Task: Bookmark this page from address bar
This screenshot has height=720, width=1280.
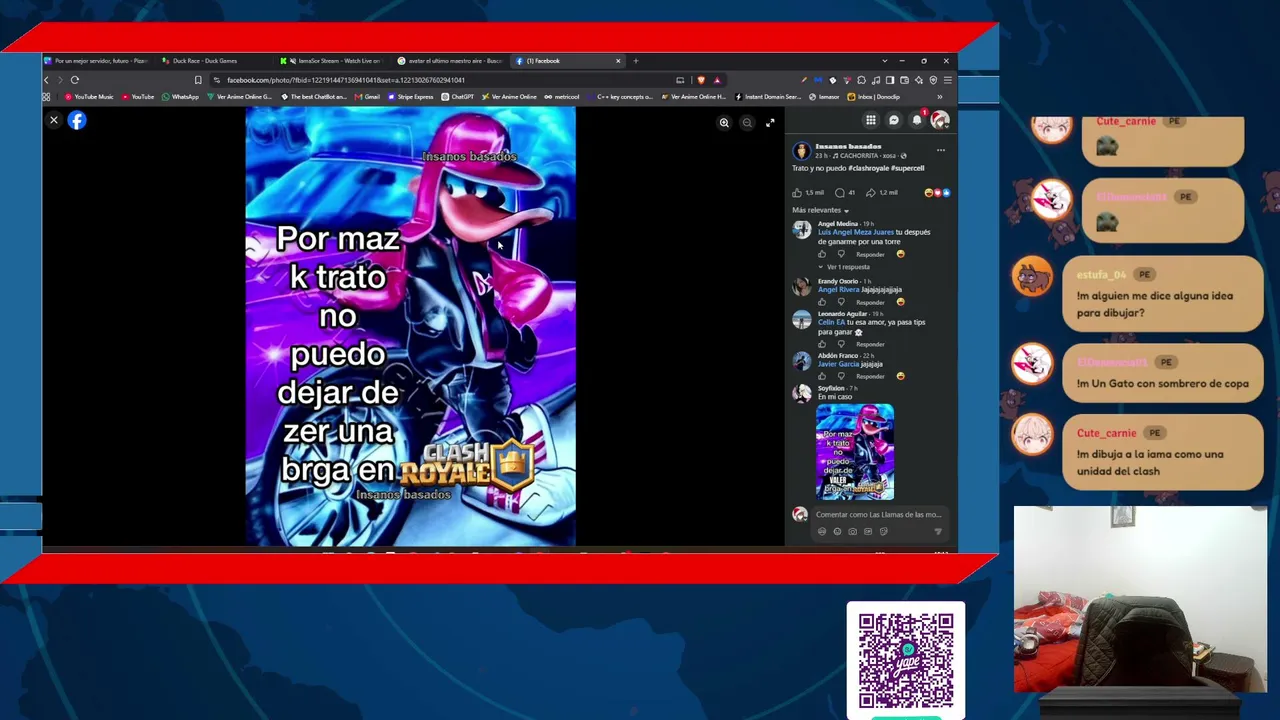Action: coord(198,80)
